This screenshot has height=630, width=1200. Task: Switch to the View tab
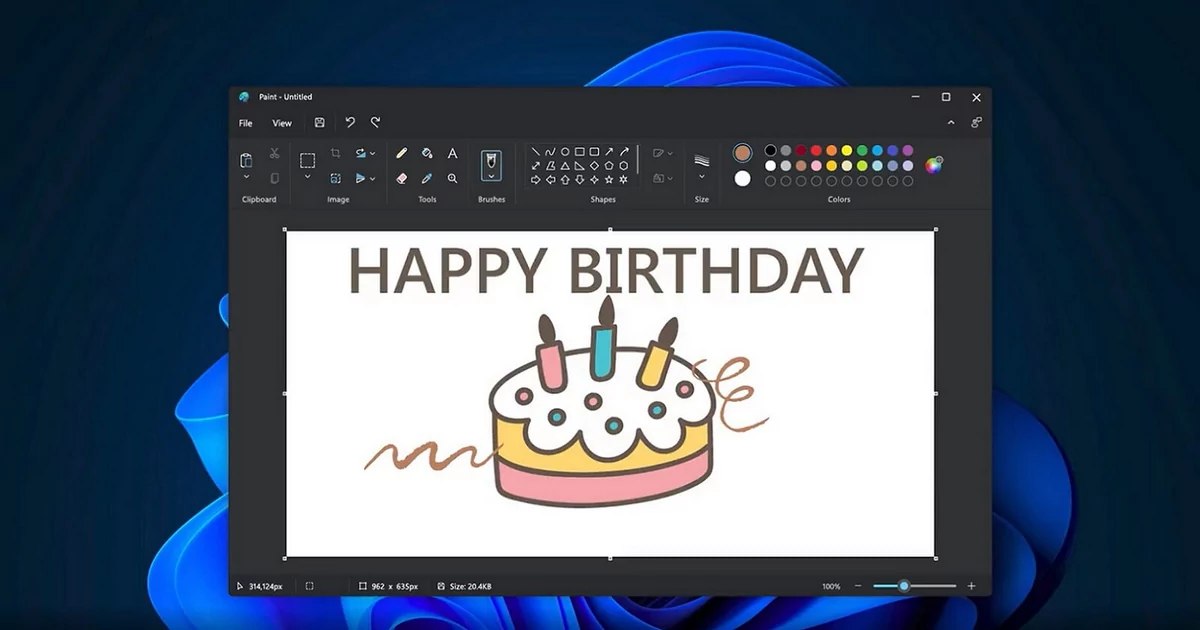point(281,123)
